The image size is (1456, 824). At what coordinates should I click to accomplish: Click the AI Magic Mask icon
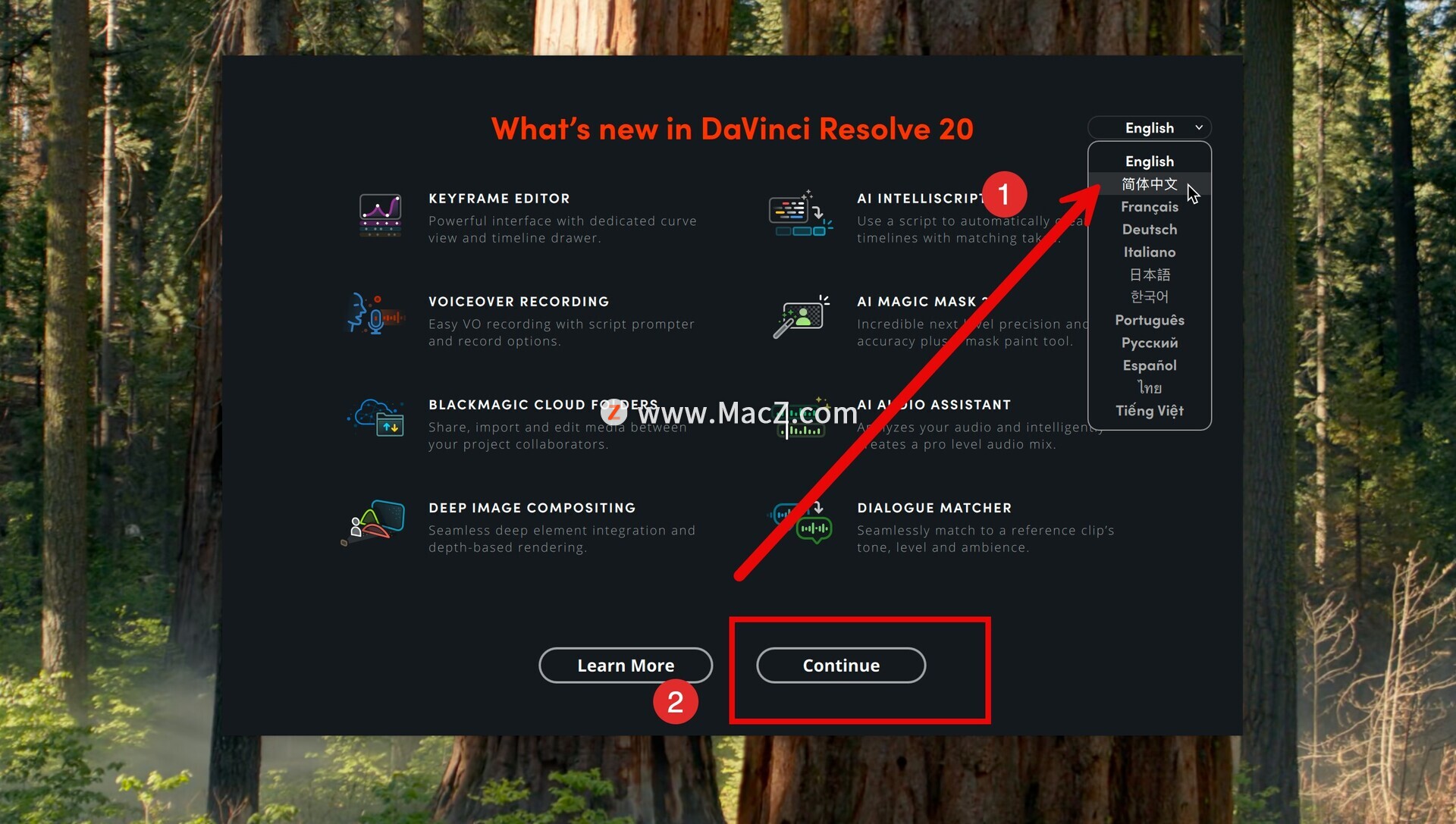802,317
